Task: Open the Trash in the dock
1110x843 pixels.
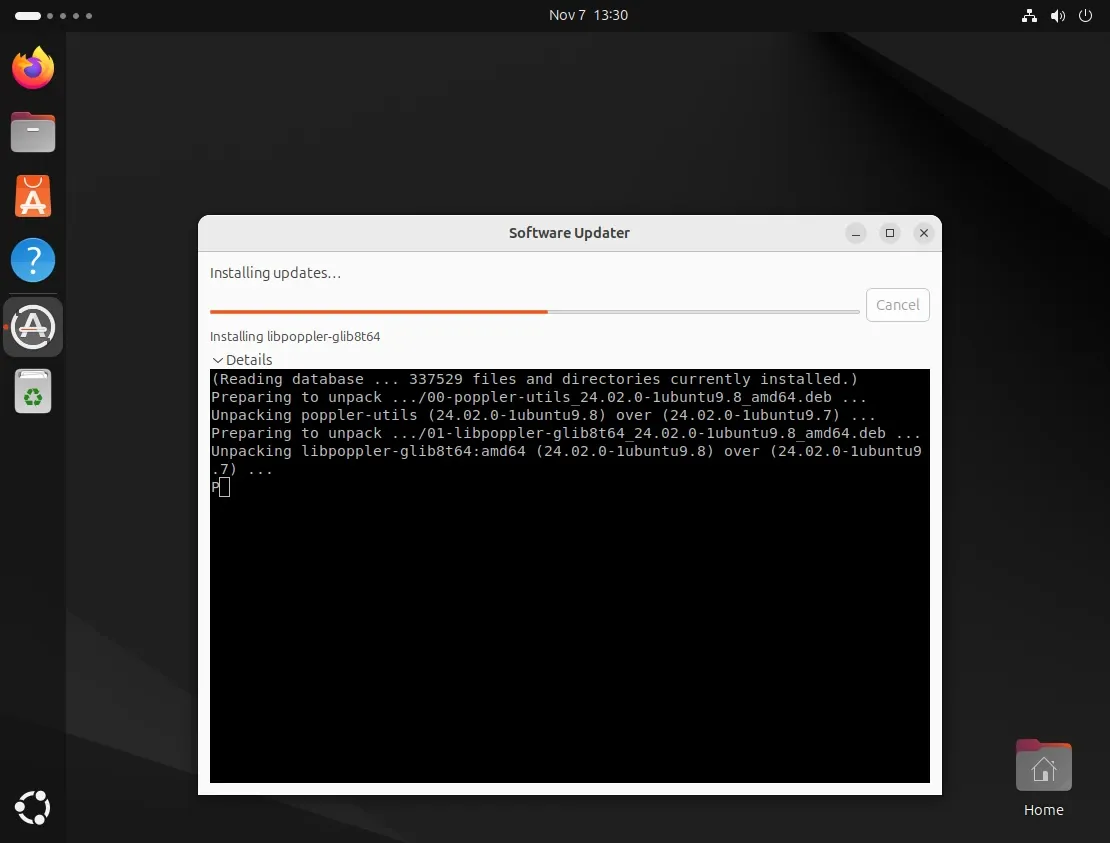Action: click(x=33, y=391)
